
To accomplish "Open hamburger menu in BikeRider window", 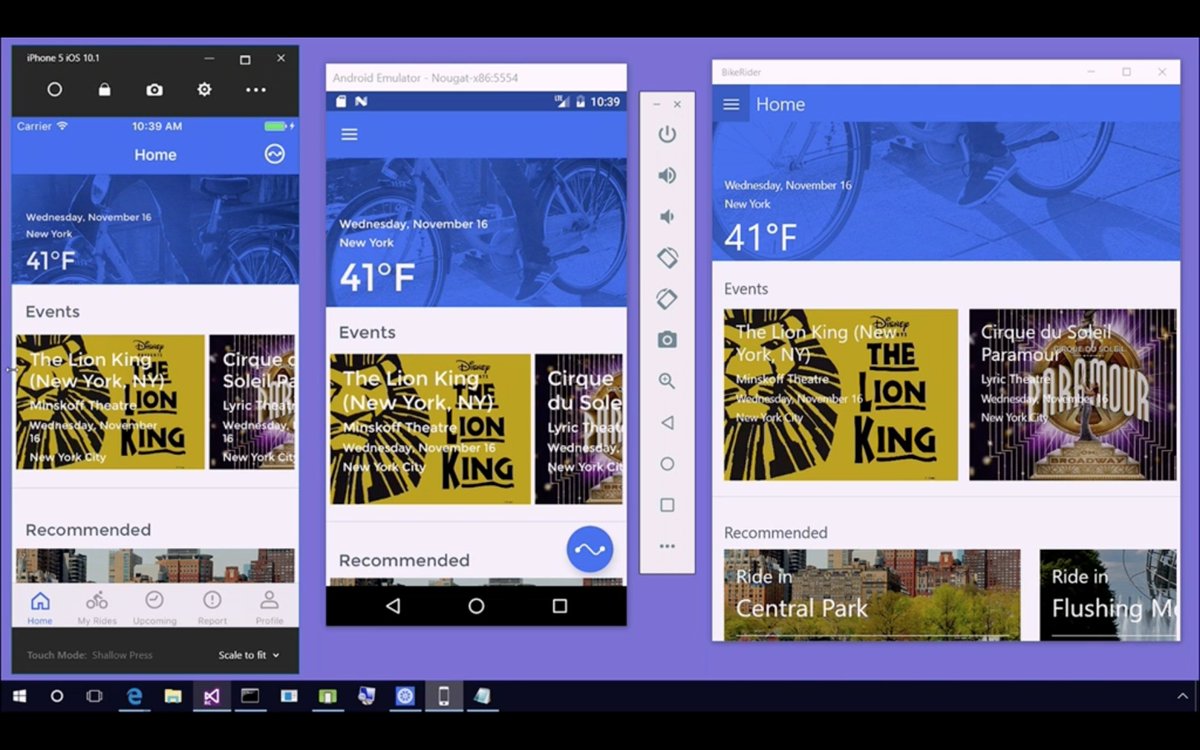I will pyautogui.click(x=731, y=104).
